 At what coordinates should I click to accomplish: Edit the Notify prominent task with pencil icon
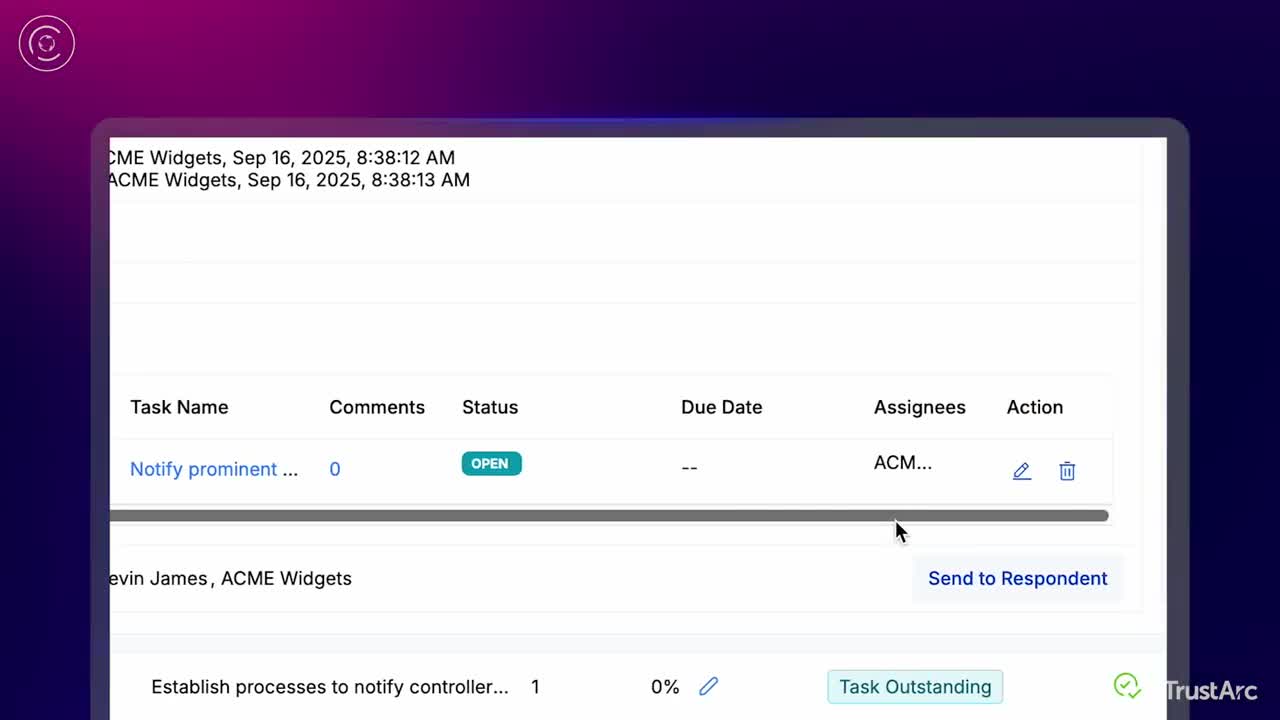pos(1021,471)
